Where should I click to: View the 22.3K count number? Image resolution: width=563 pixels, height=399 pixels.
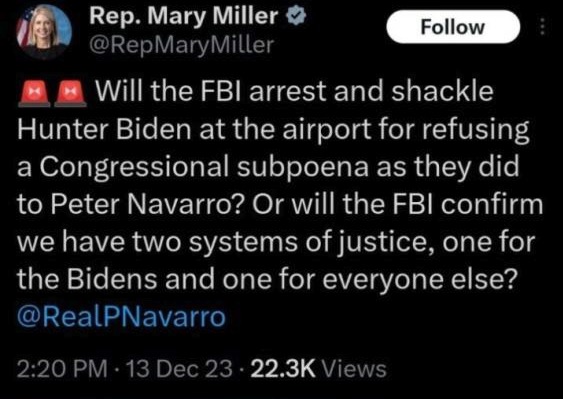282,368
